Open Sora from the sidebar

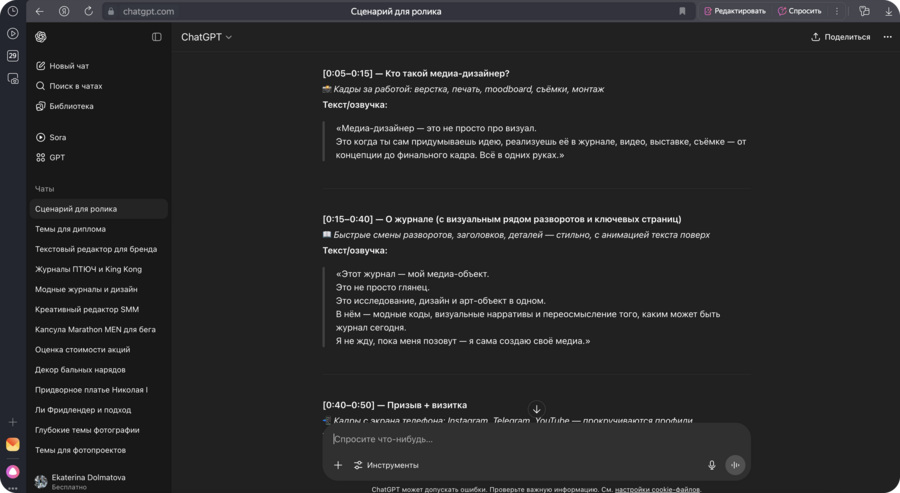(x=57, y=137)
